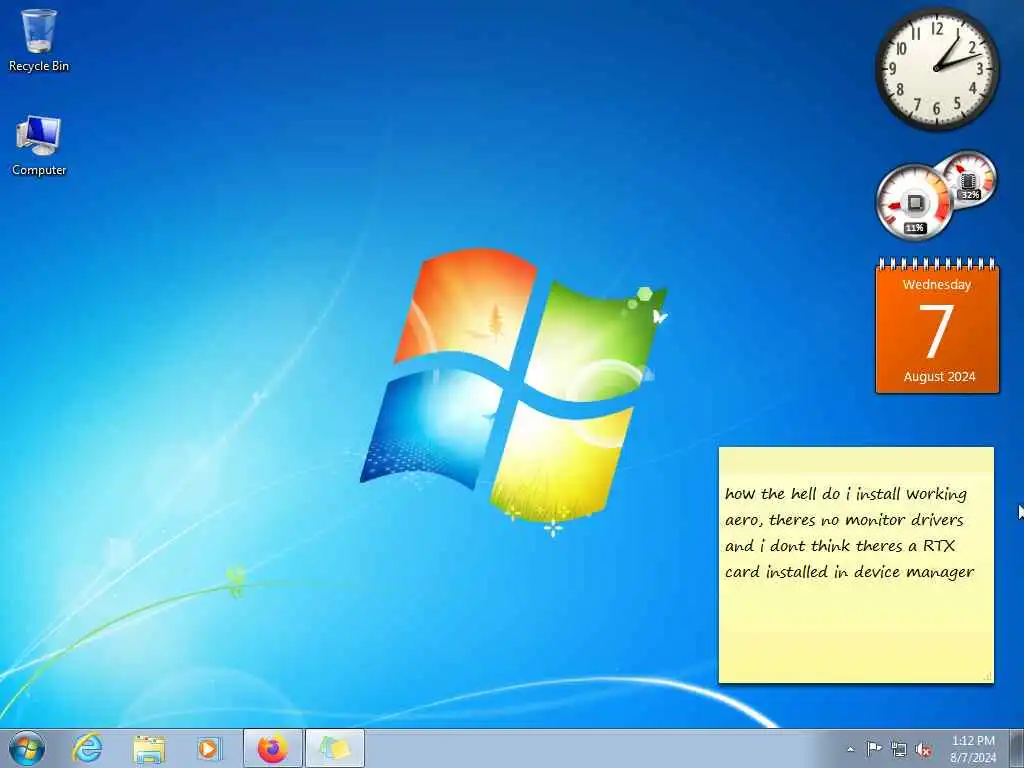Click the 'Recycle Bin' label text

(x=39, y=66)
